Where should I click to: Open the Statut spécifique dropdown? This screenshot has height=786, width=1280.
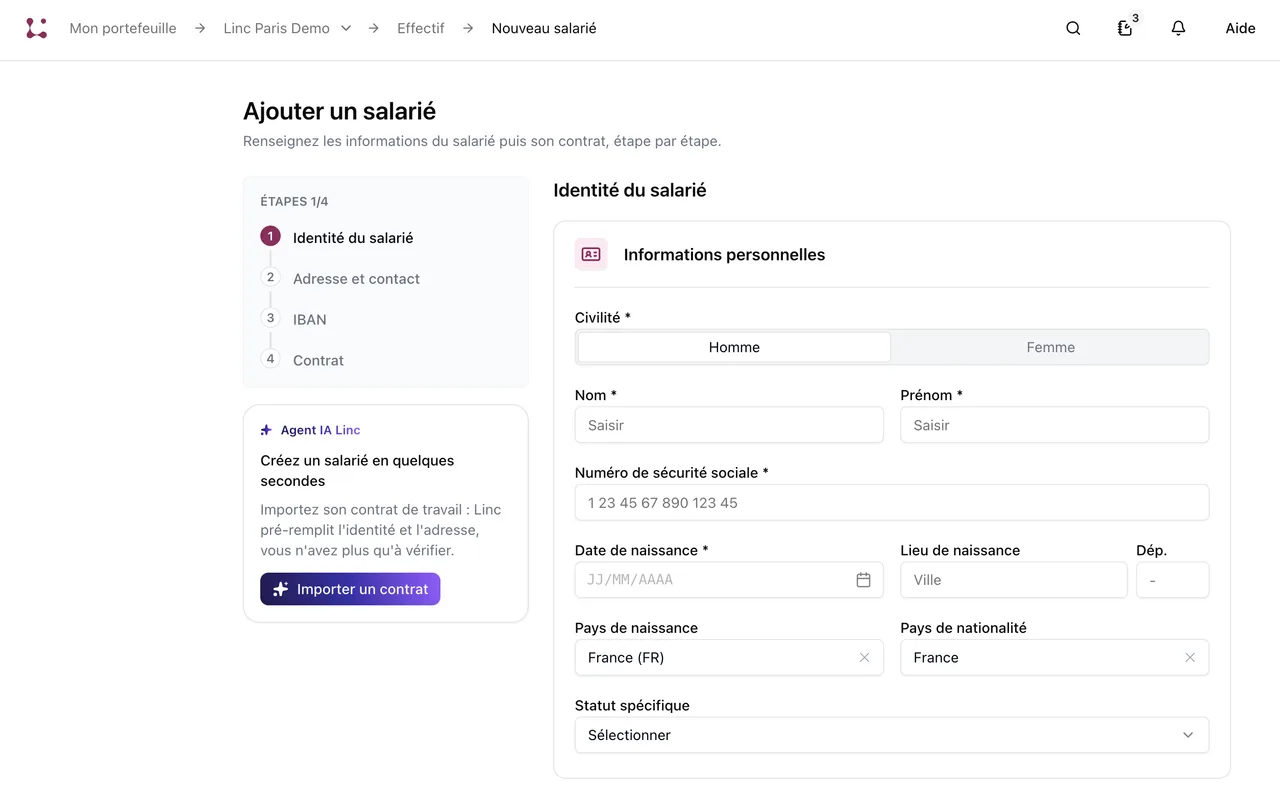coord(892,735)
